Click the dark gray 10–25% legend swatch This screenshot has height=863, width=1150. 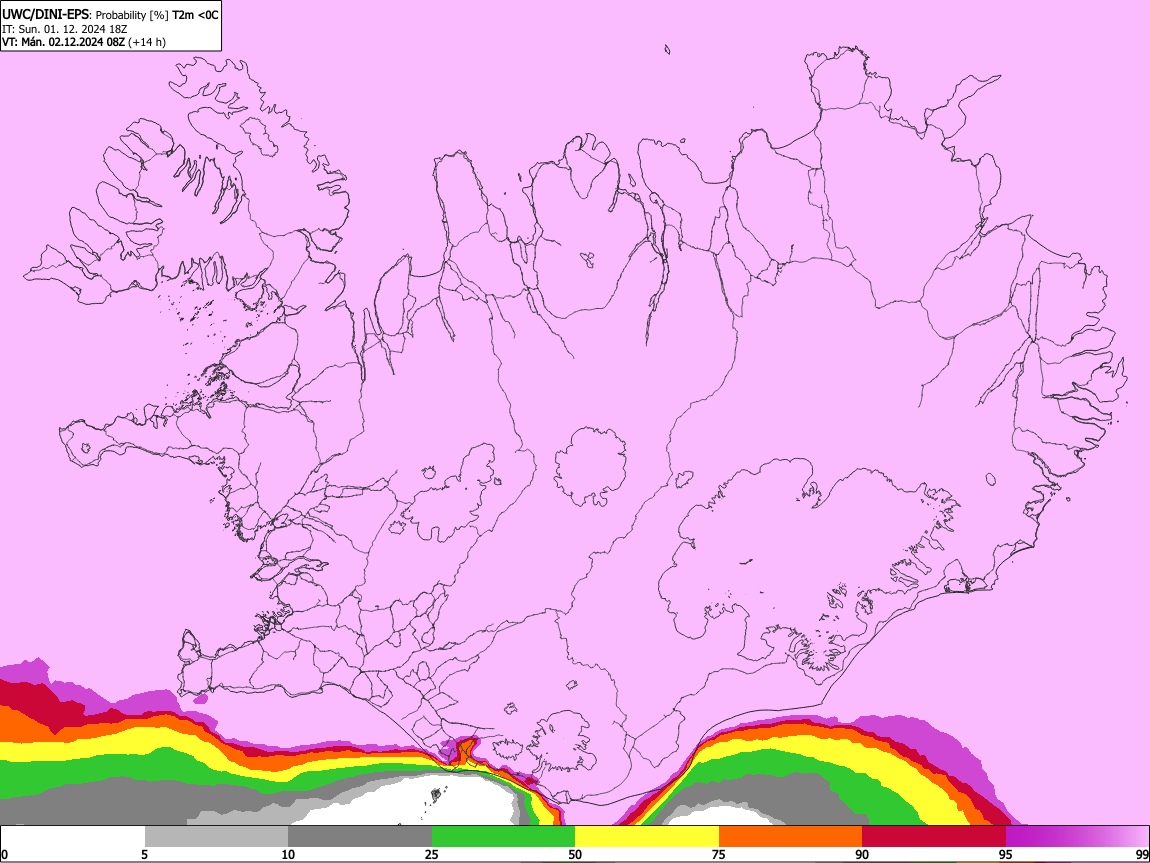(x=360, y=837)
